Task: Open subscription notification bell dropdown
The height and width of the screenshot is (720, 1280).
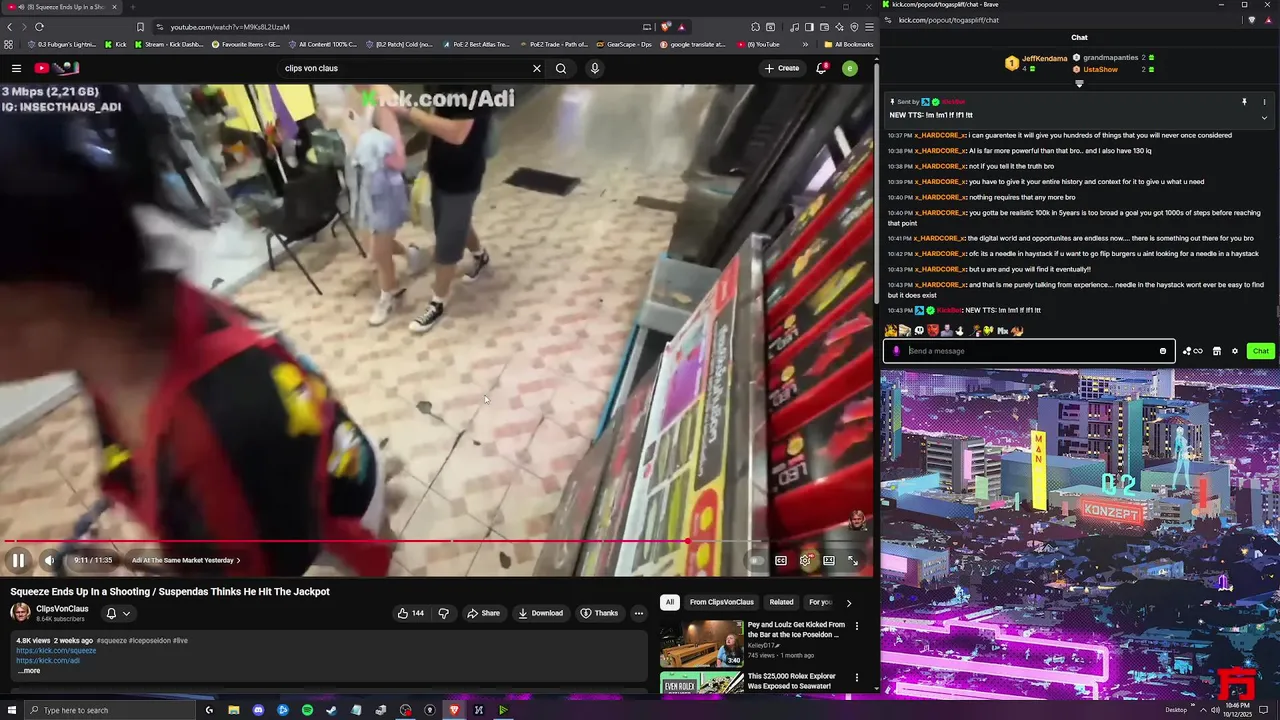Action: pos(118,613)
